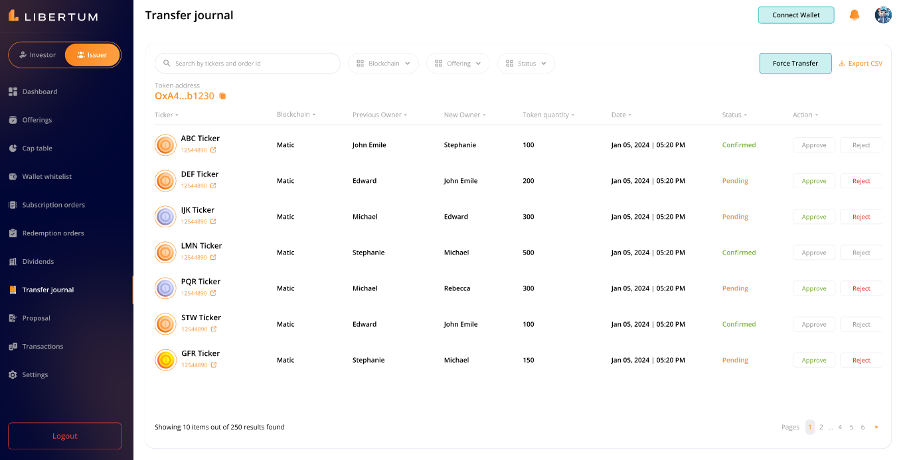Image resolution: width=904 pixels, height=460 pixels.
Task: Sort by Token quantity column header
Action: click(x=548, y=115)
